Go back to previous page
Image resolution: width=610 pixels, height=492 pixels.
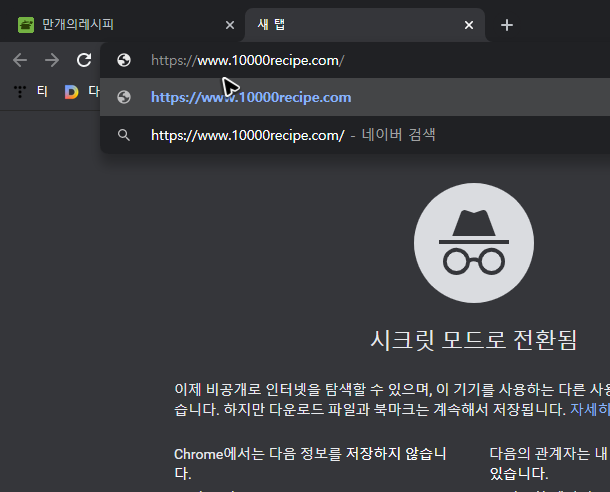click(x=20, y=60)
